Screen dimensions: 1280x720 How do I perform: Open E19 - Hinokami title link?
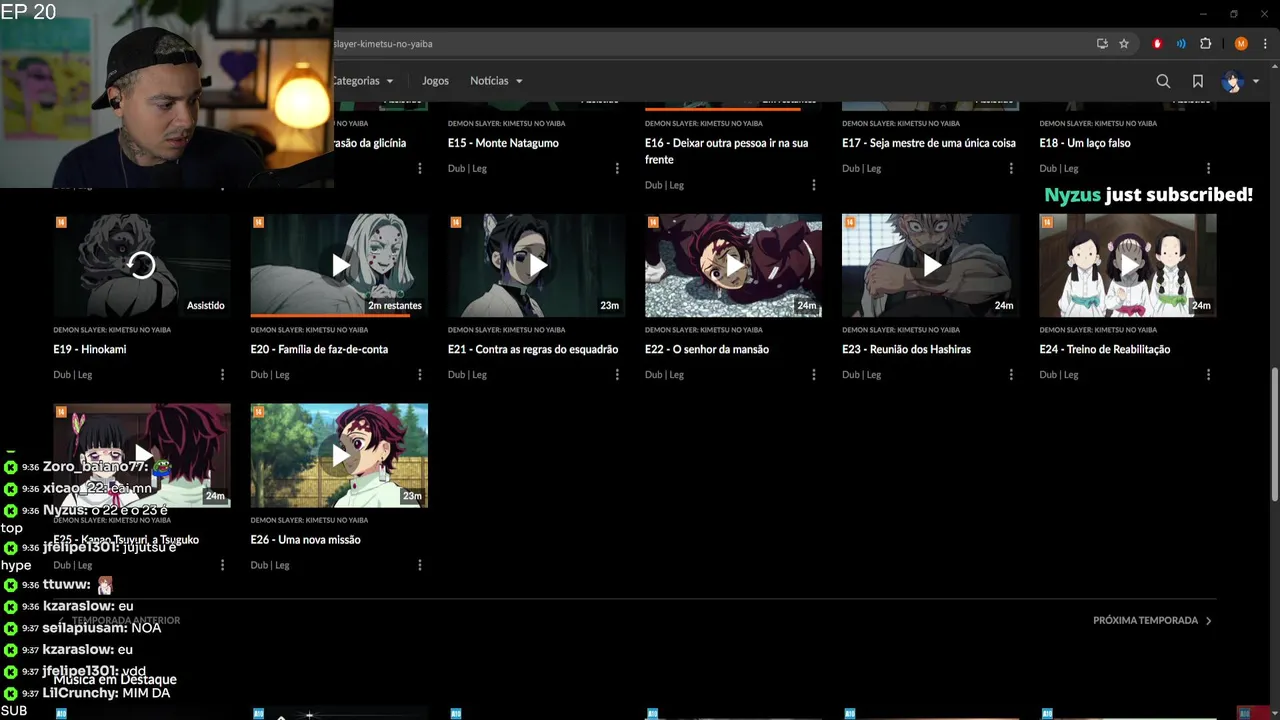pyautogui.click(x=90, y=349)
